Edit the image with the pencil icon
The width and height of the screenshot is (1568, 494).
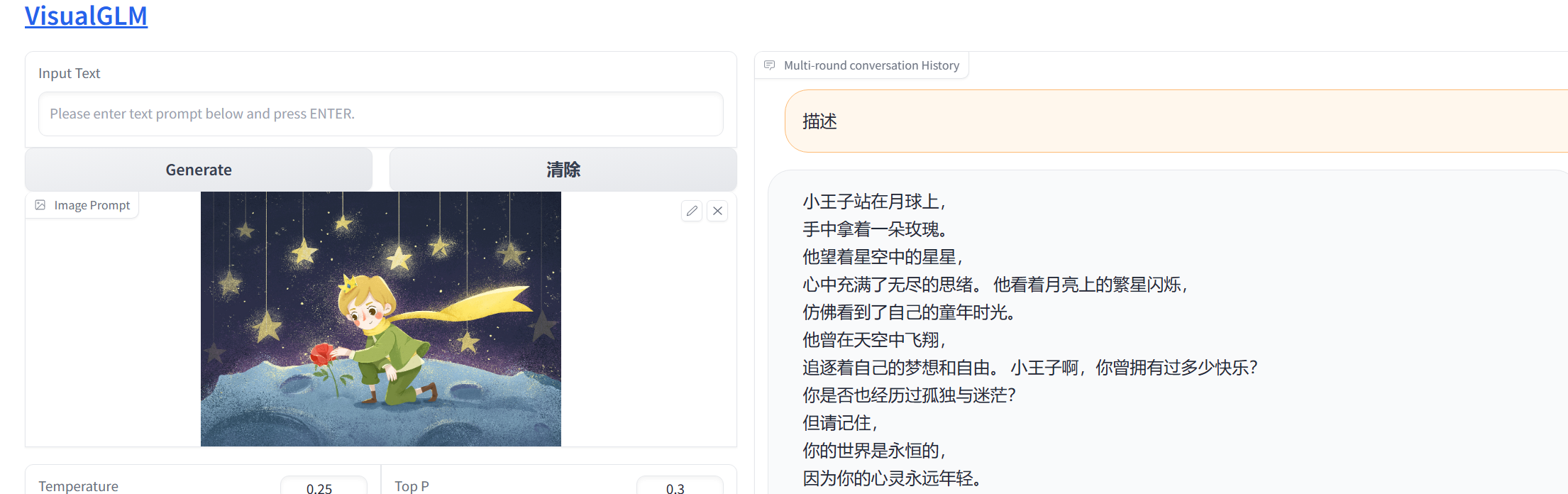(x=692, y=211)
